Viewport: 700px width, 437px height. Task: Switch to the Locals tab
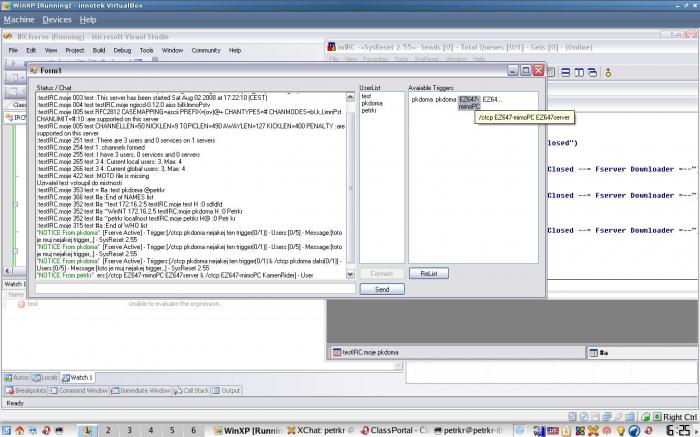(x=46, y=378)
